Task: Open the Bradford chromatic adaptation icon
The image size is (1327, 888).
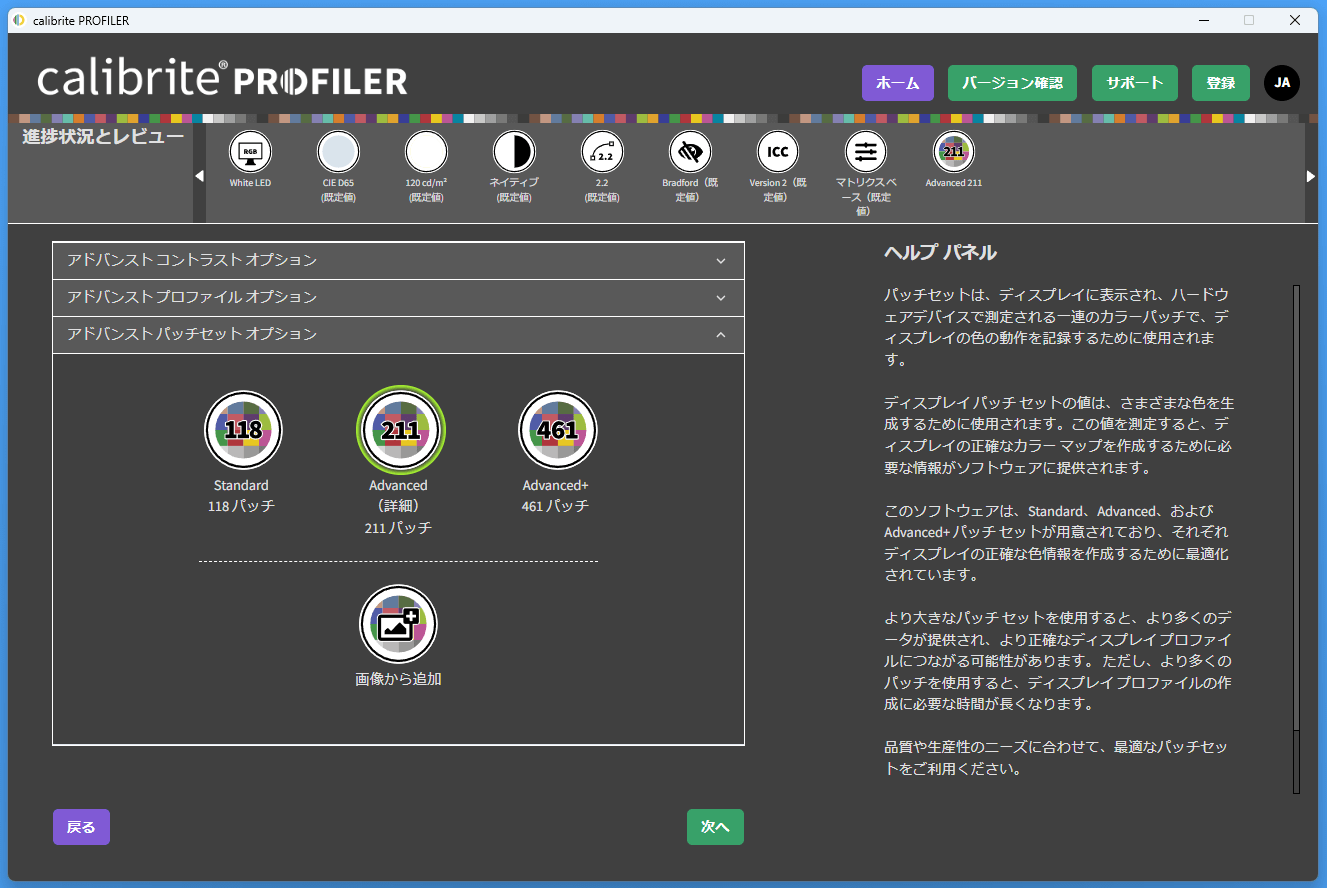Action: (690, 153)
